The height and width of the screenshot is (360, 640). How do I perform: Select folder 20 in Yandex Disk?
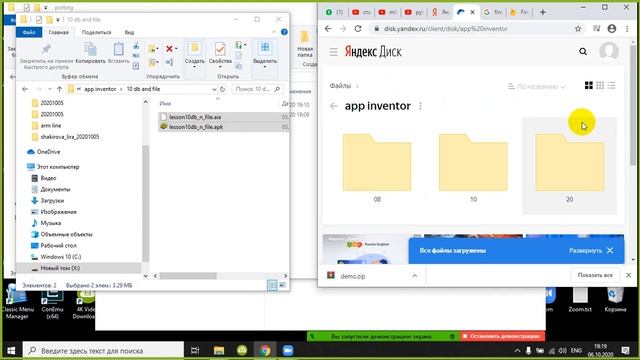pos(569,167)
